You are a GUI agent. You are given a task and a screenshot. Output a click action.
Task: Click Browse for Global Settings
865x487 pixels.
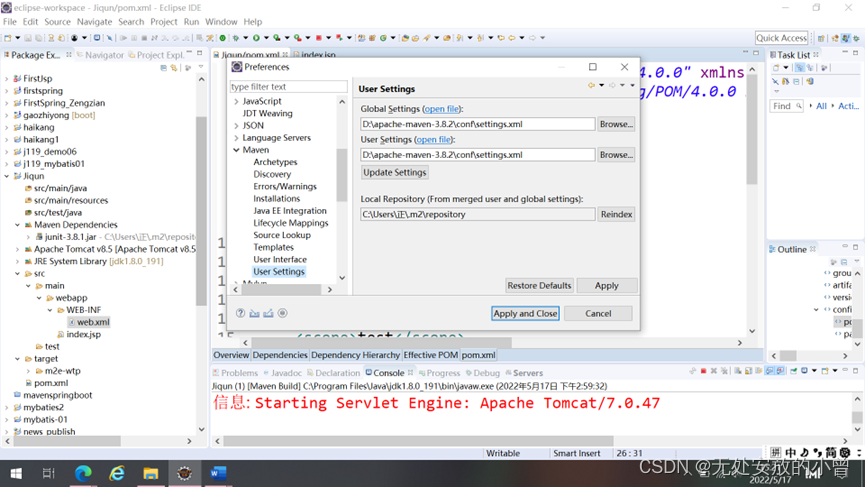click(616, 124)
